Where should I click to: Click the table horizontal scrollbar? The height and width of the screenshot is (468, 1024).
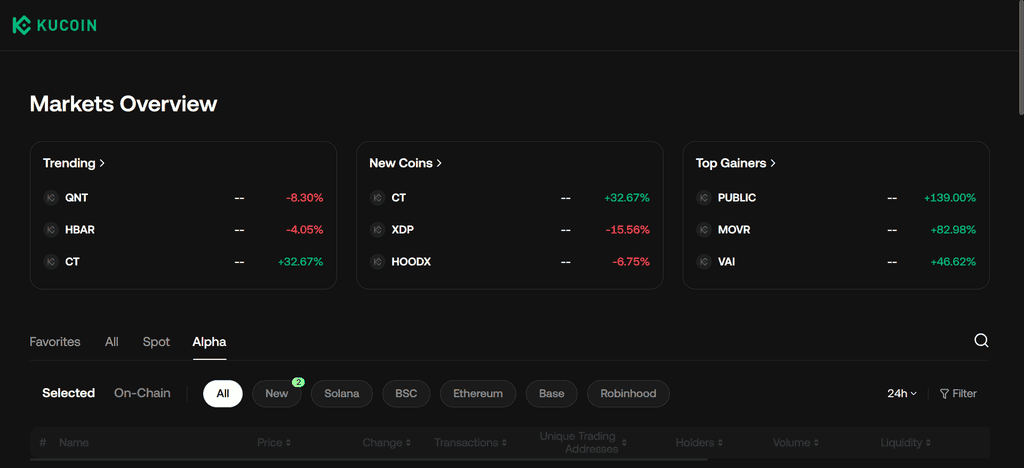(368, 460)
